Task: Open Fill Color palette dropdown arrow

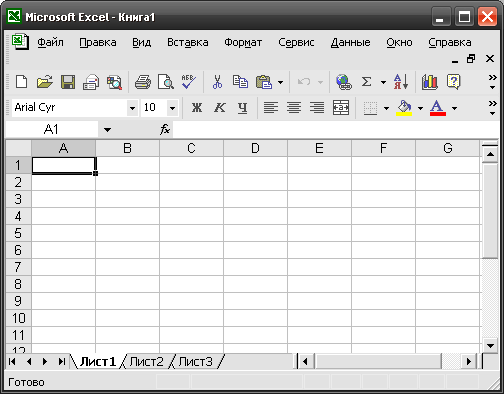Action: 420,108
